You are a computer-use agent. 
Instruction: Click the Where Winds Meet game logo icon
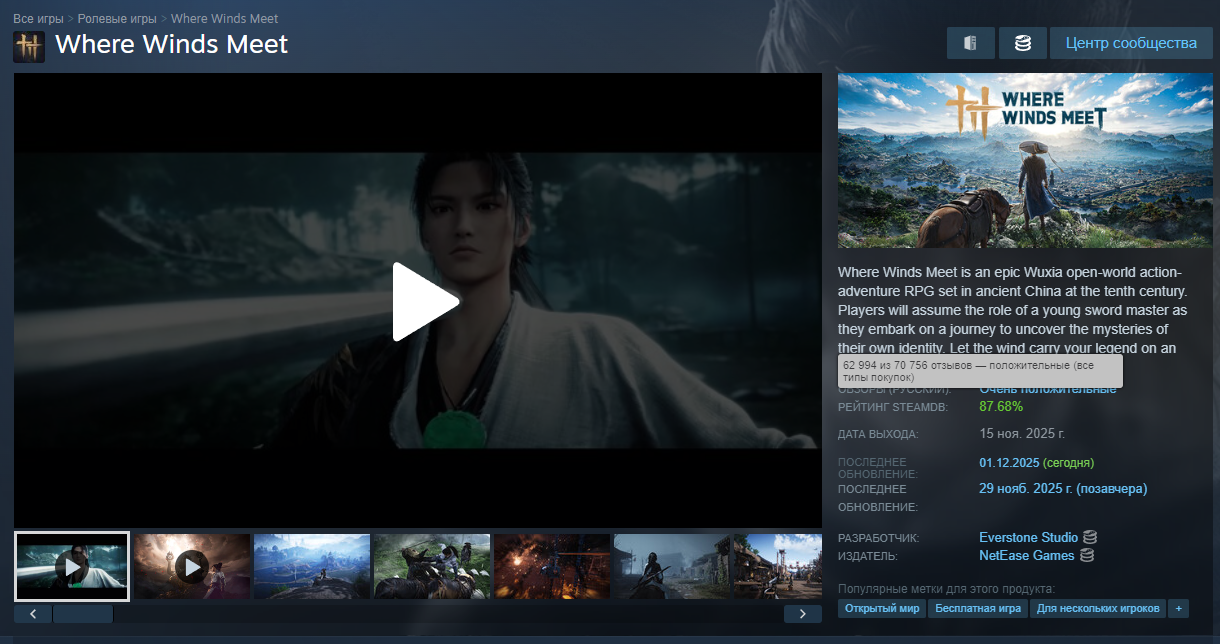coord(28,46)
